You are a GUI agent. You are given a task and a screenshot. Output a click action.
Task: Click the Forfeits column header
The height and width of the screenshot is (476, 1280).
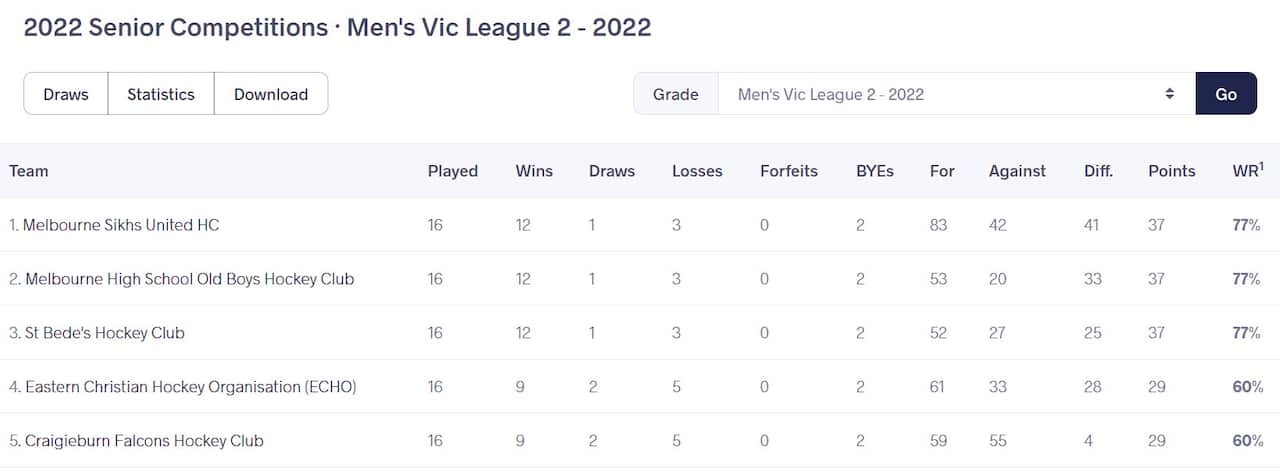tap(788, 171)
